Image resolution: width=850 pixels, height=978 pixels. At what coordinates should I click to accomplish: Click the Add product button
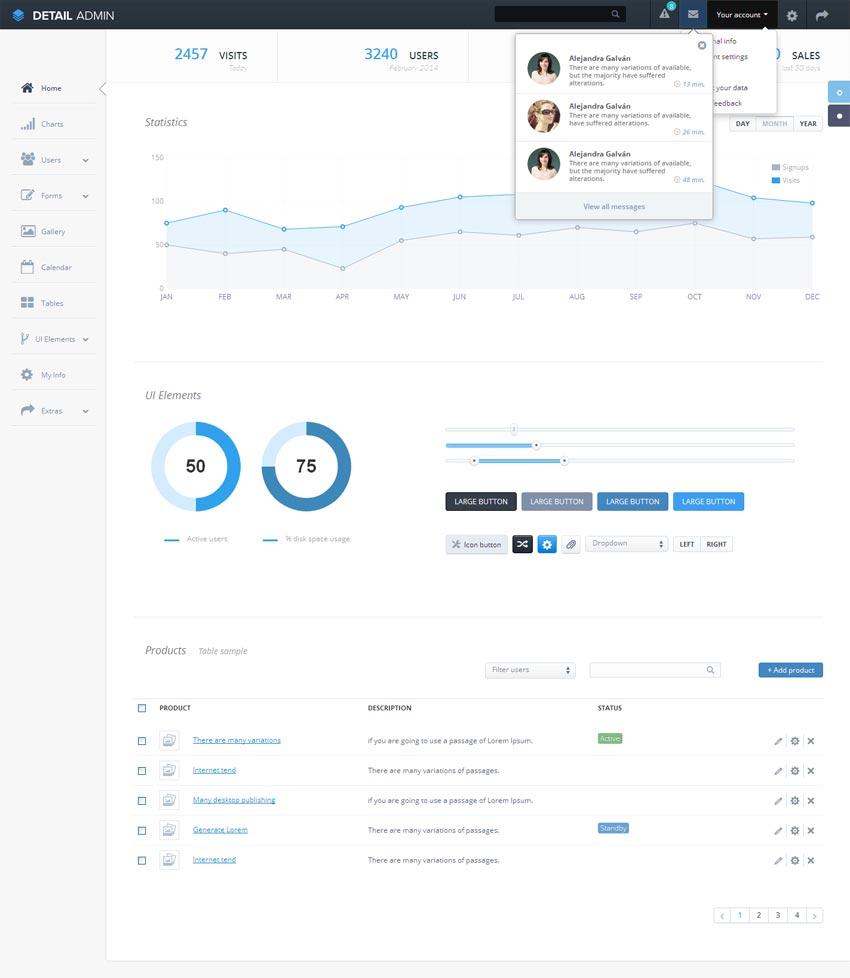pos(790,670)
